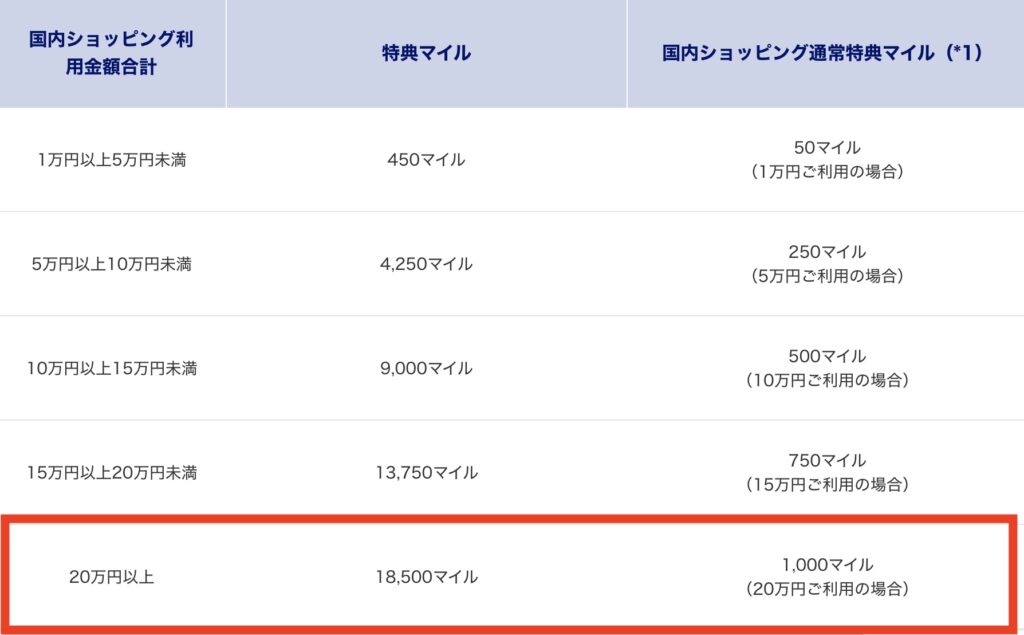Select the 750マイル value
1024x635 pixels.
coord(826,461)
